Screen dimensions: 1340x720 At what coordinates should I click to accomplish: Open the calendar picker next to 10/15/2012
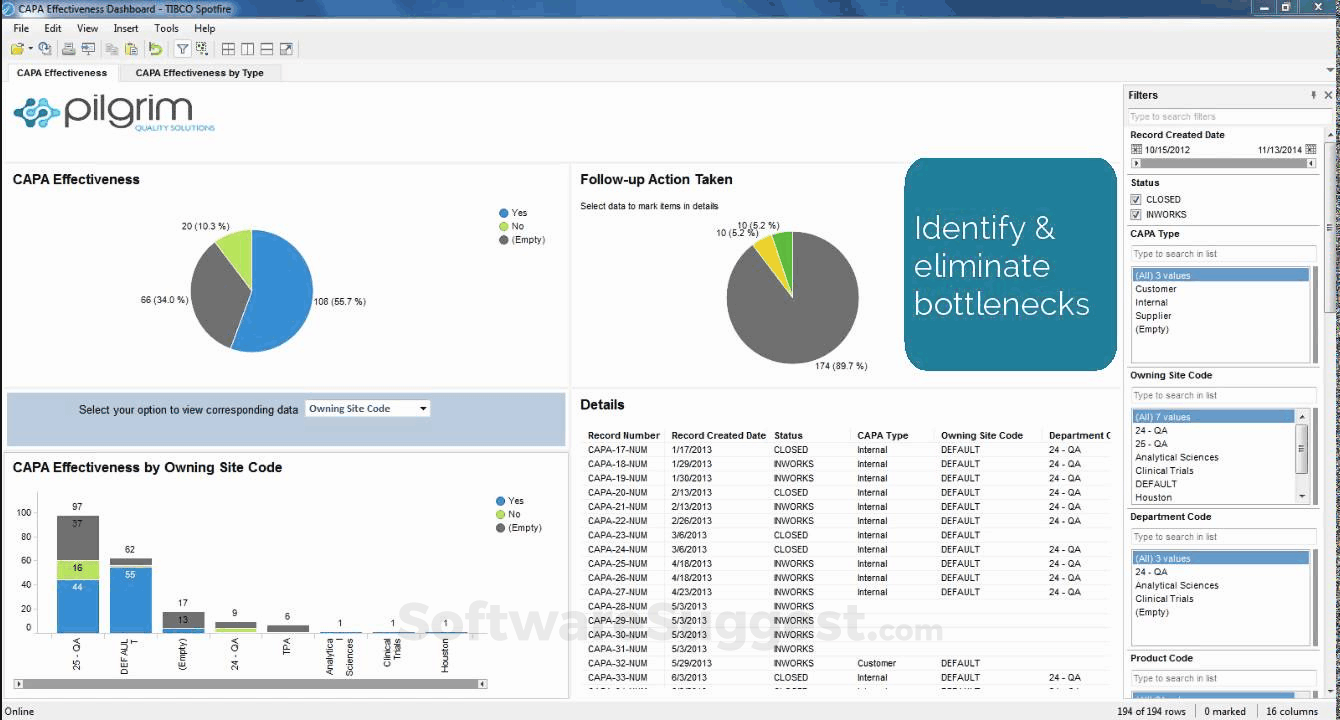click(1136, 149)
